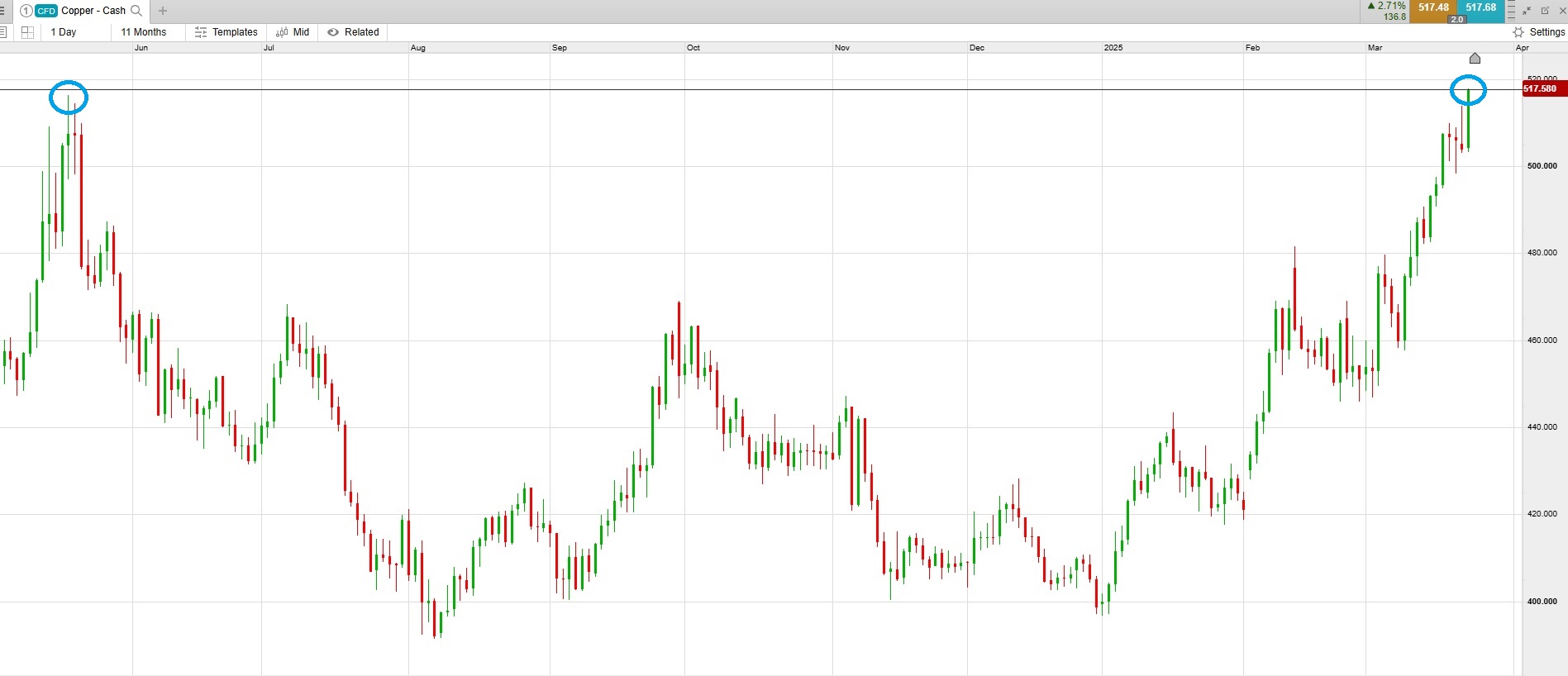Open the Related instruments menu
The width and height of the screenshot is (1568, 676).
tap(354, 32)
